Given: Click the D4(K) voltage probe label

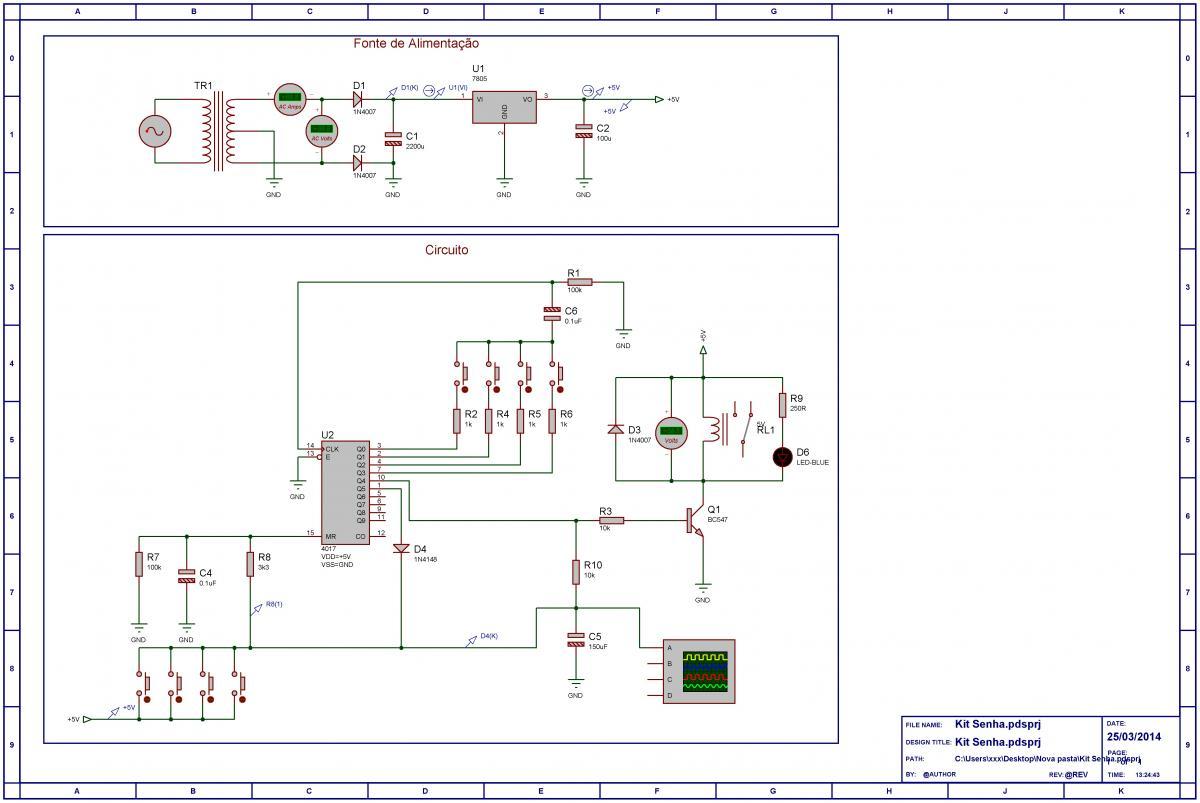Looking at the screenshot, I should coord(489,636).
